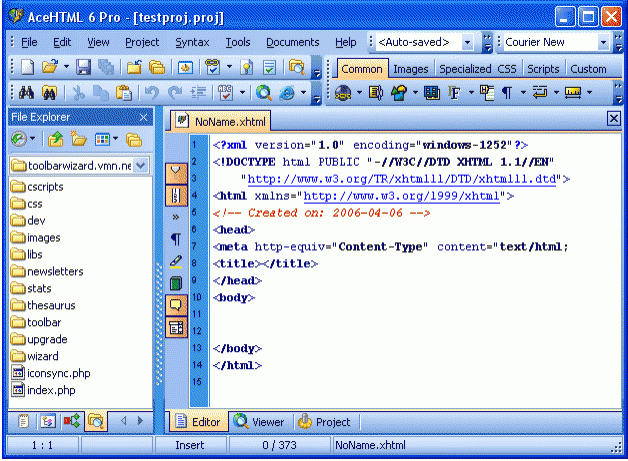Click the Find in Files folder-binoculars icon
This screenshot has height=461, width=628.
[49, 93]
